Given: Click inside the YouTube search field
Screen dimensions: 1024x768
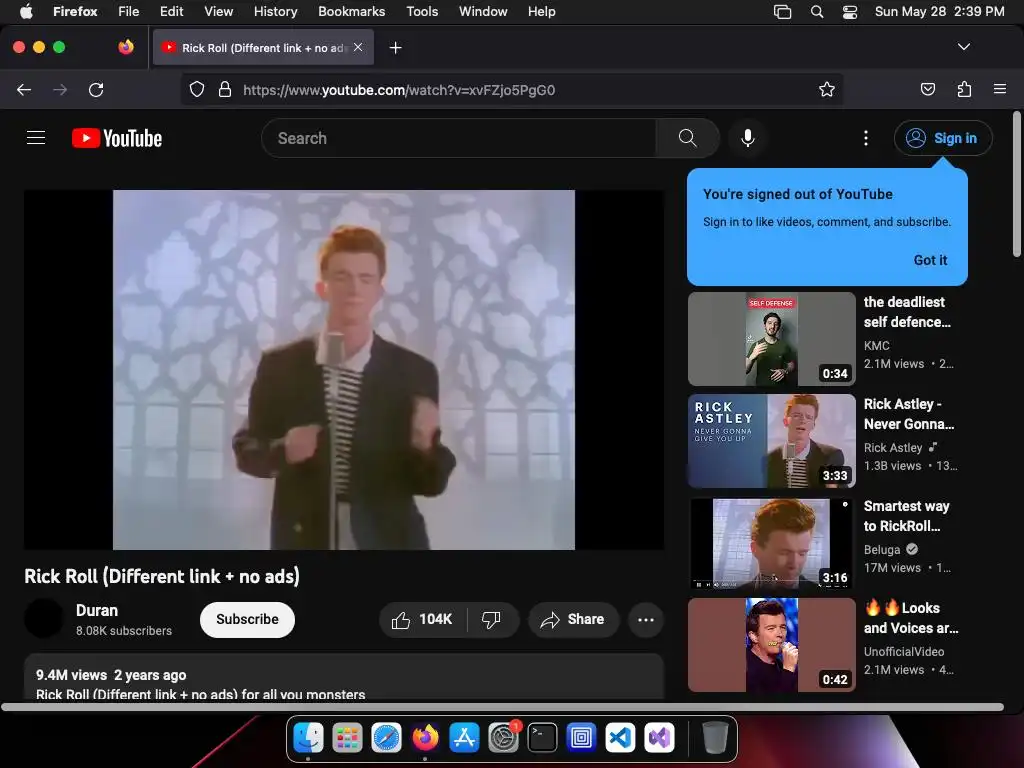Looking at the screenshot, I should (458, 138).
